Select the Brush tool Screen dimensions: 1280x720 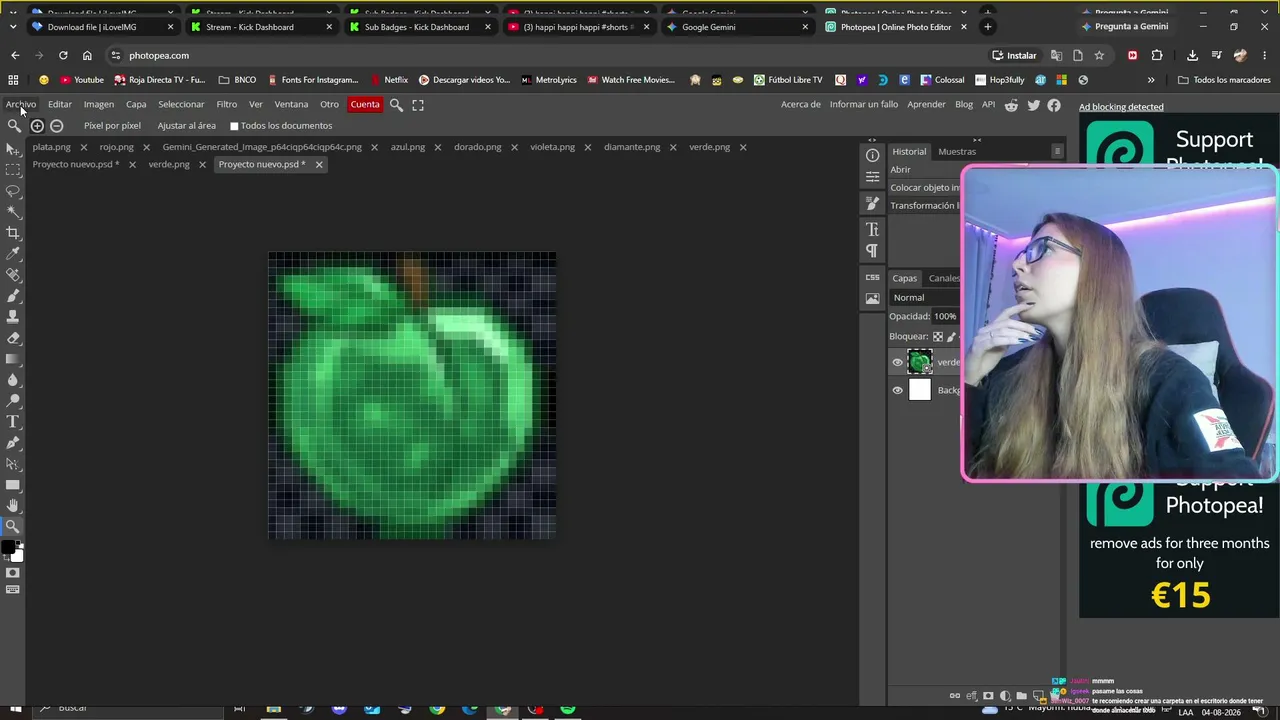13,296
